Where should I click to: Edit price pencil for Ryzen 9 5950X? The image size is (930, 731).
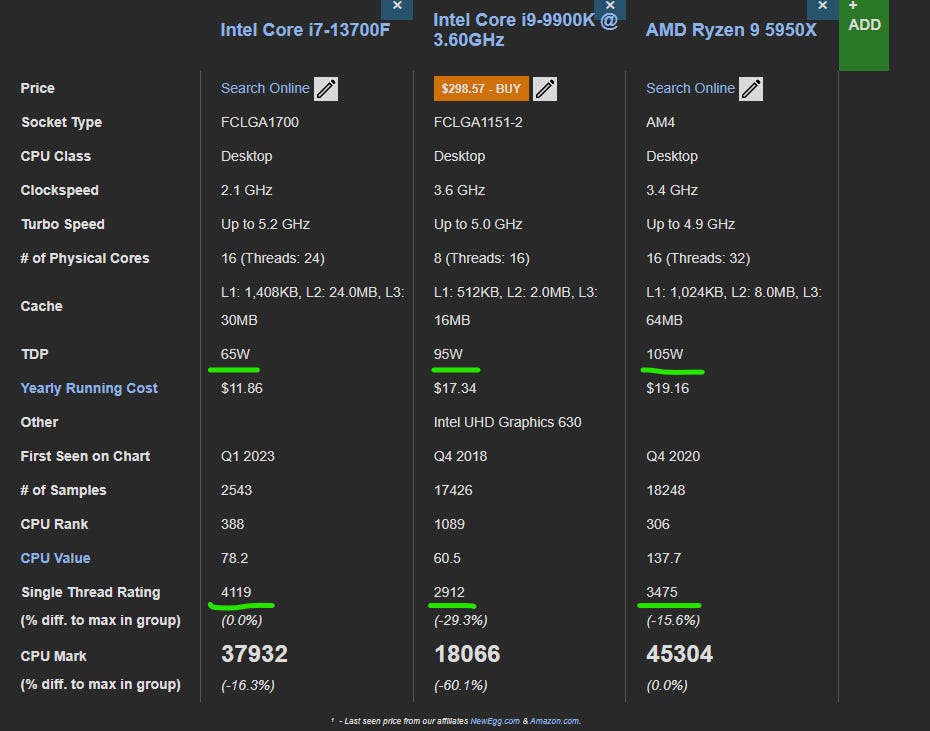click(x=750, y=89)
